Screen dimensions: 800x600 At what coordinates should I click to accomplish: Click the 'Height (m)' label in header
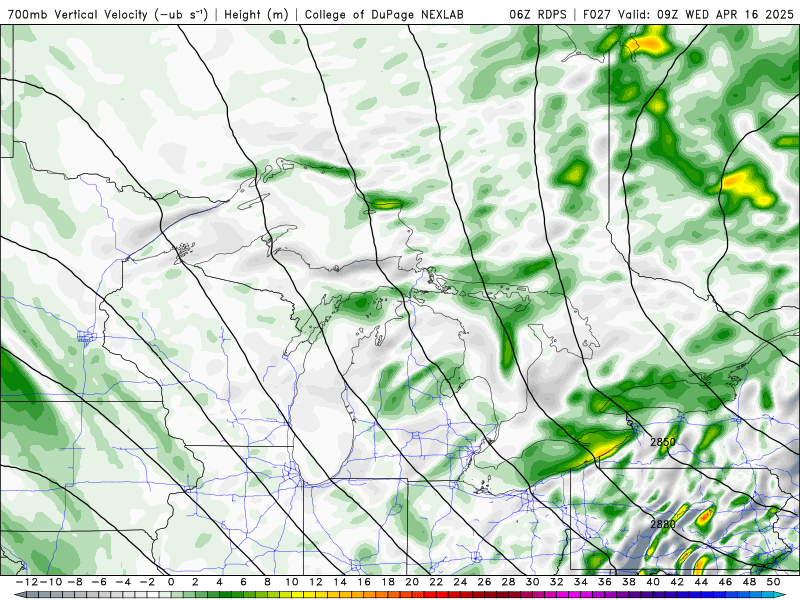pyautogui.click(x=257, y=14)
